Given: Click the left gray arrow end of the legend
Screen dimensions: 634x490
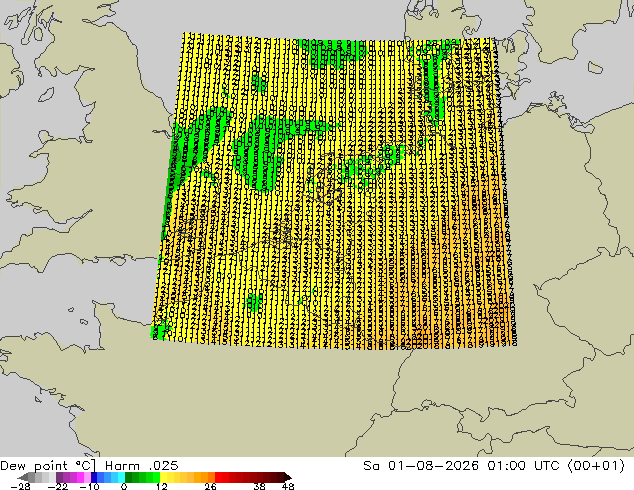Looking at the screenshot, I should tap(22, 477).
